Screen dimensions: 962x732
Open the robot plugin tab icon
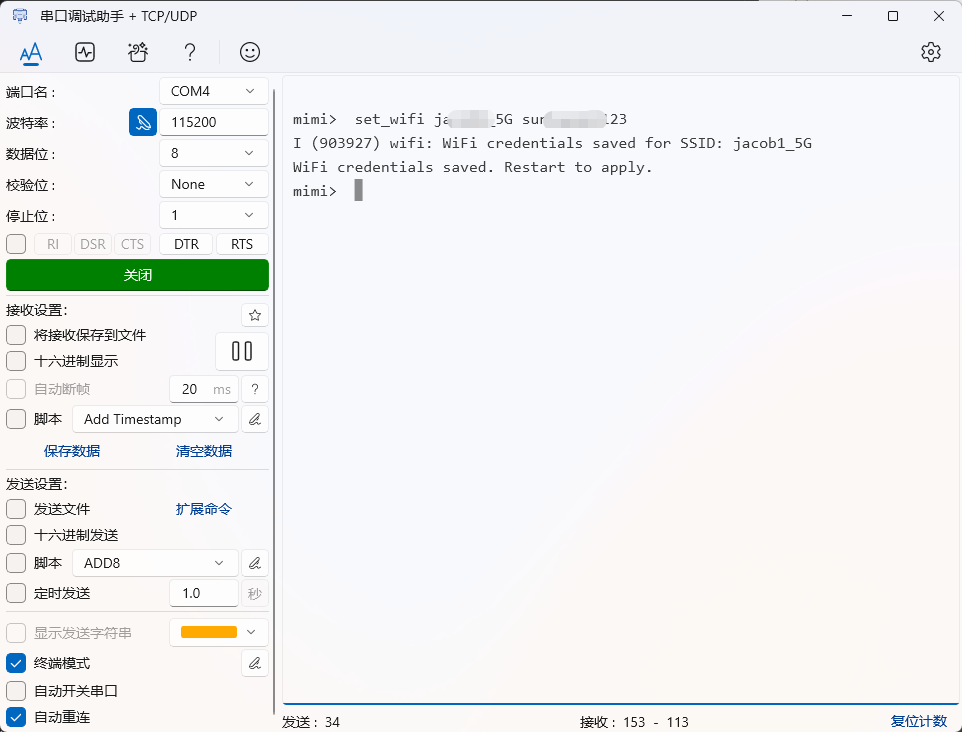(x=138, y=52)
